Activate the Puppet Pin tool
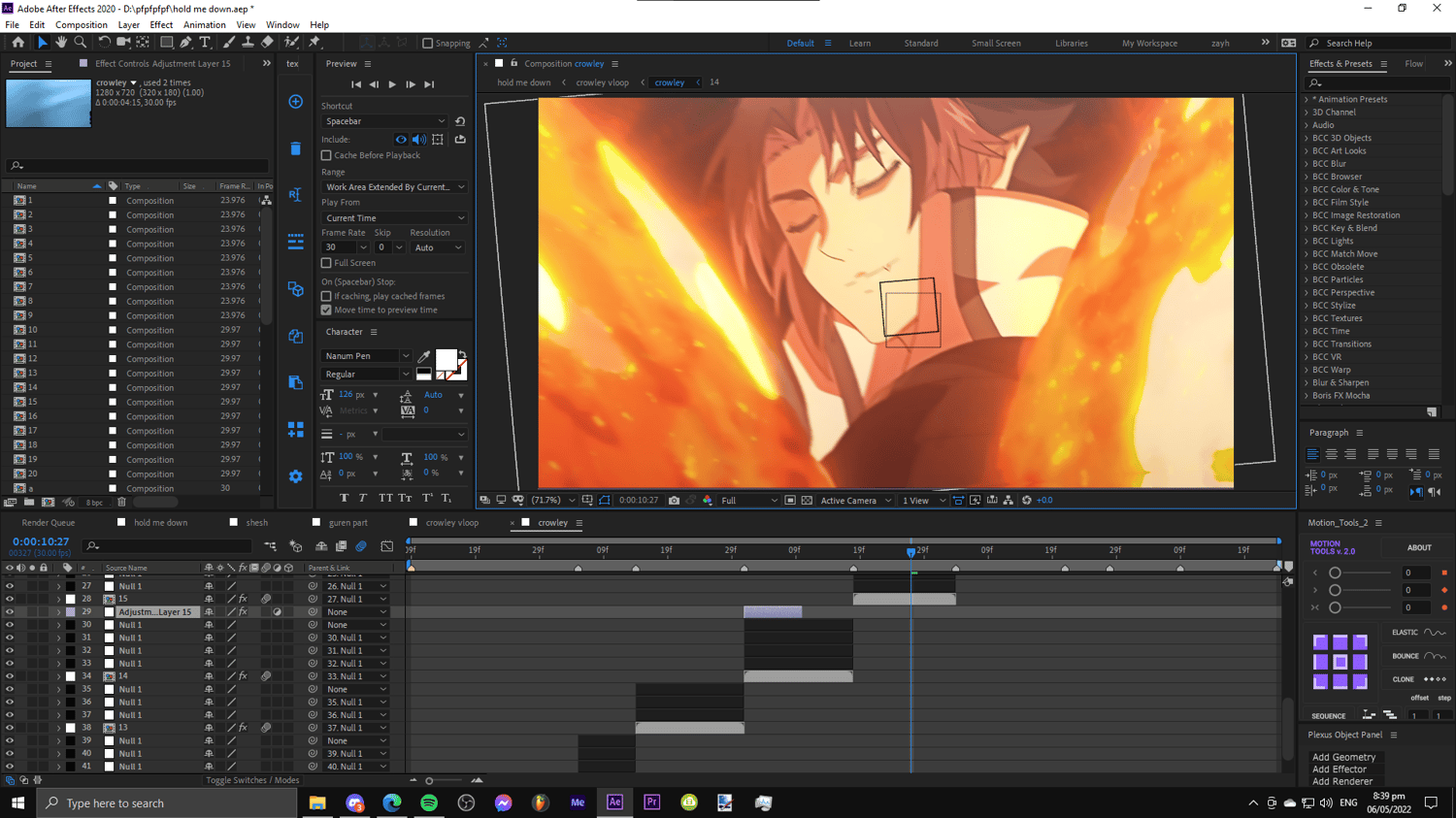The width and height of the screenshot is (1456, 818). click(x=314, y=43)
